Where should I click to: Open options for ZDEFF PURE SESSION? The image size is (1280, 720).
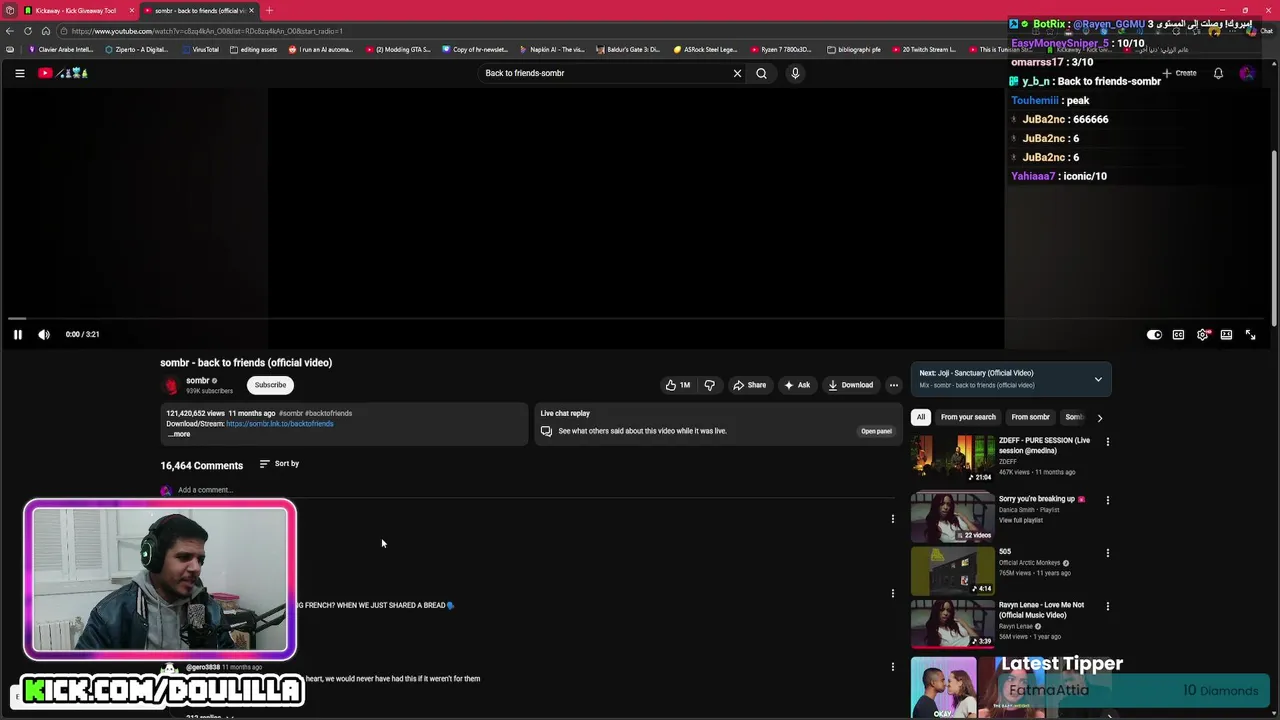[x=1107, y=441]
